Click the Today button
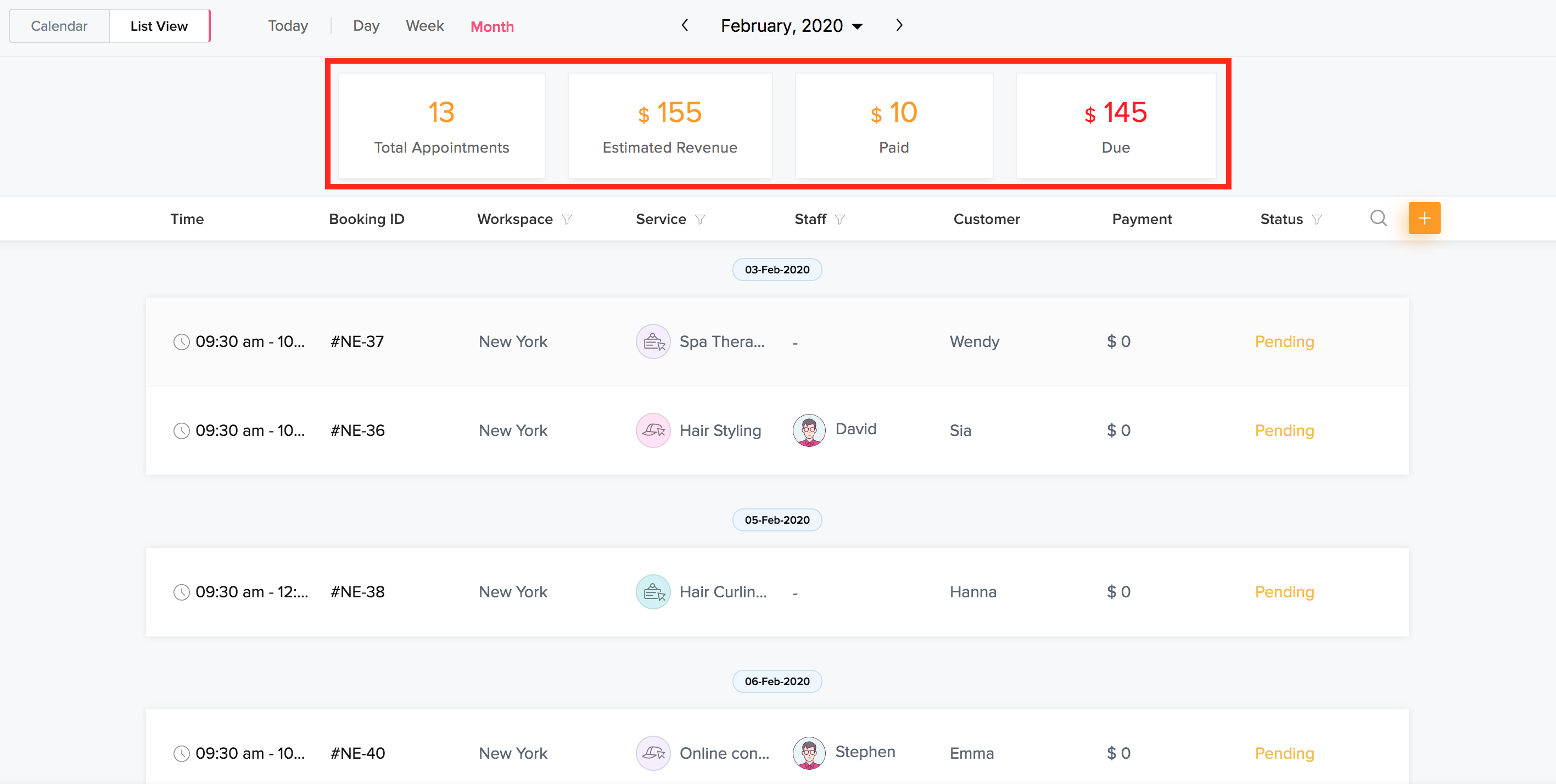 click(288, 26)
